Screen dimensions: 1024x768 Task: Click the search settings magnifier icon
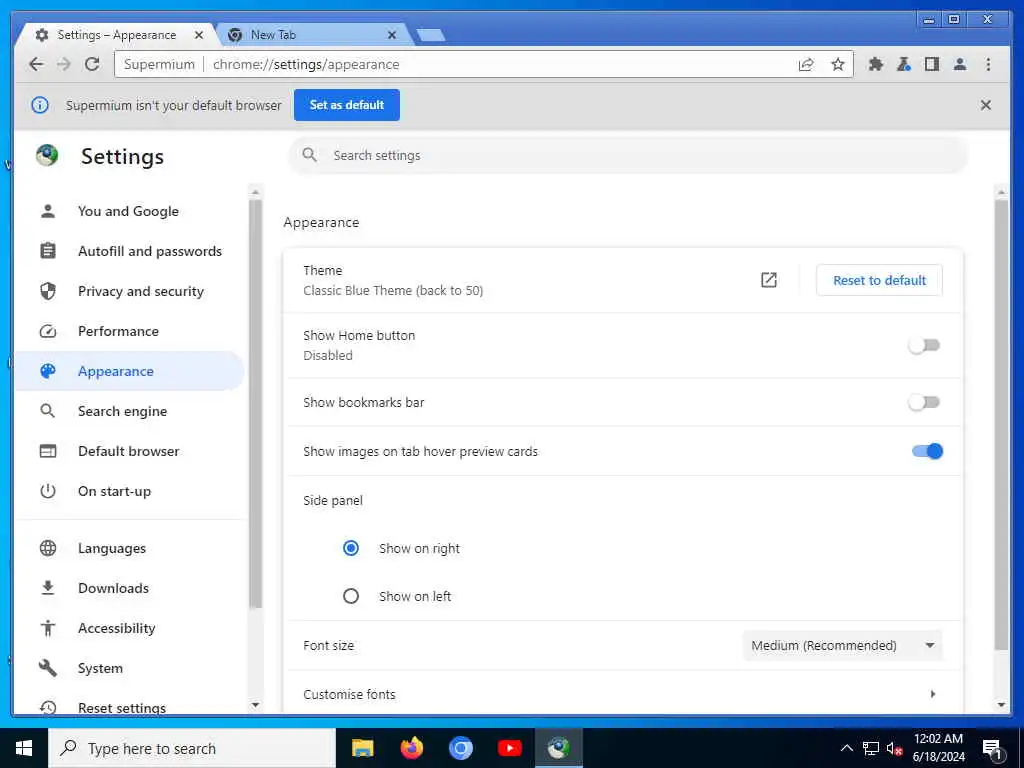310,155
